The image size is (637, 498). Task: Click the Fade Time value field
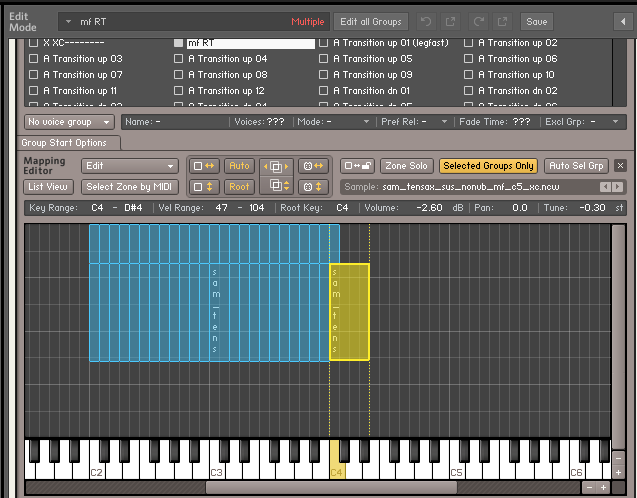click(x=522, y=122)
